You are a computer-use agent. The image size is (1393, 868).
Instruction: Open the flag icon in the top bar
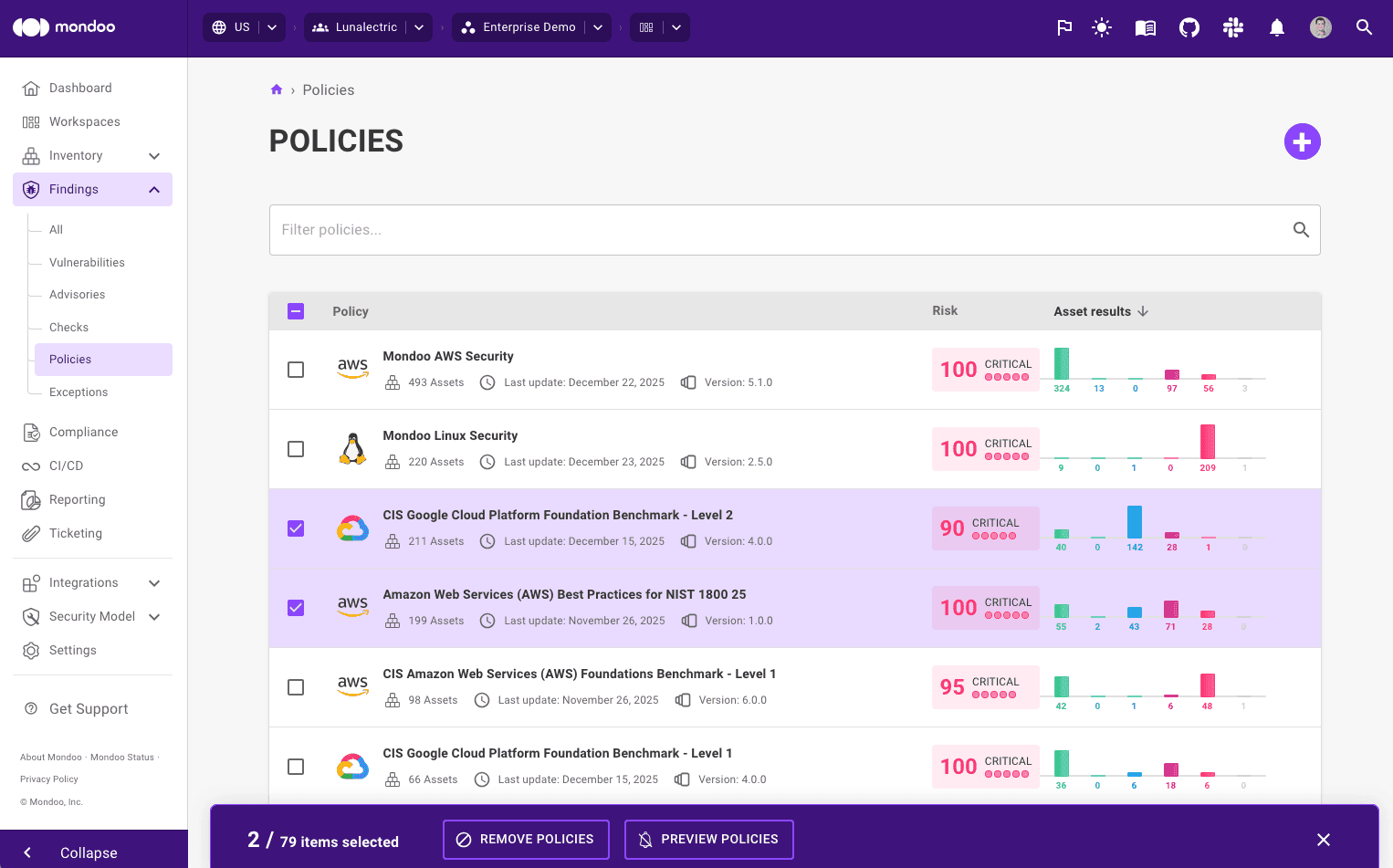pos(1064,27)
